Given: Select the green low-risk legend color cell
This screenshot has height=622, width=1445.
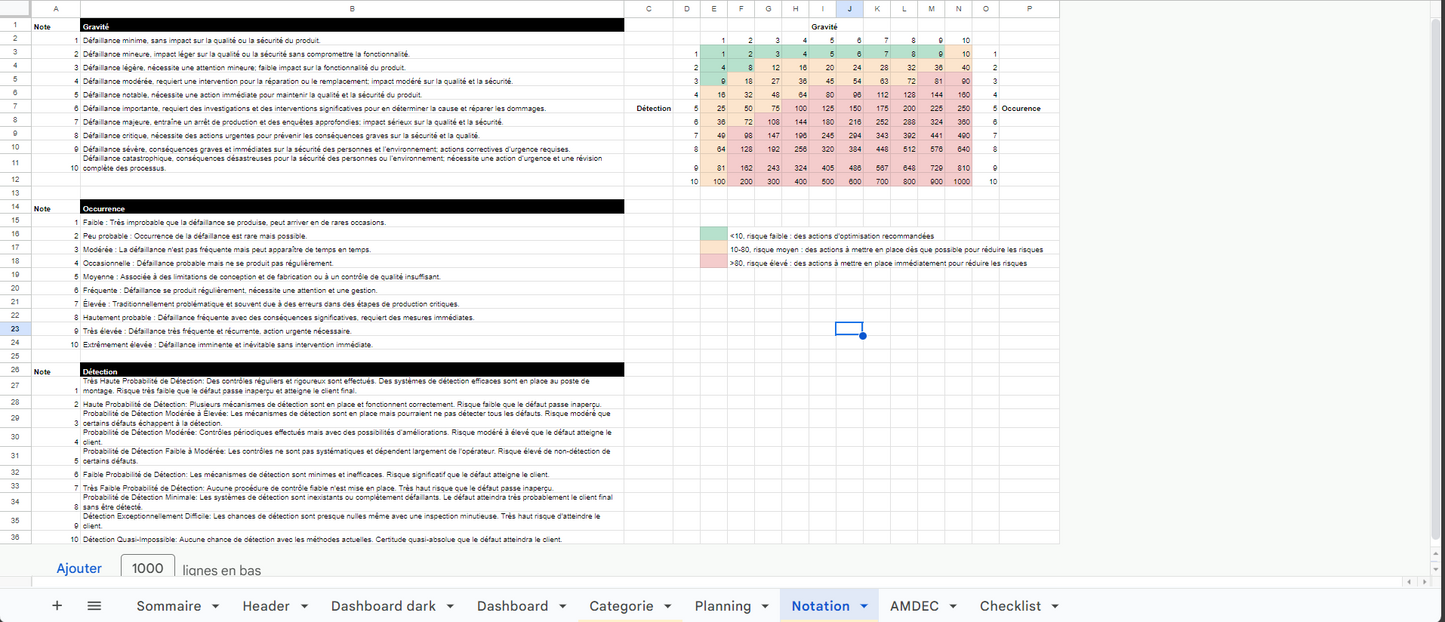Looking at the screenshot, I should click(713, 235).
